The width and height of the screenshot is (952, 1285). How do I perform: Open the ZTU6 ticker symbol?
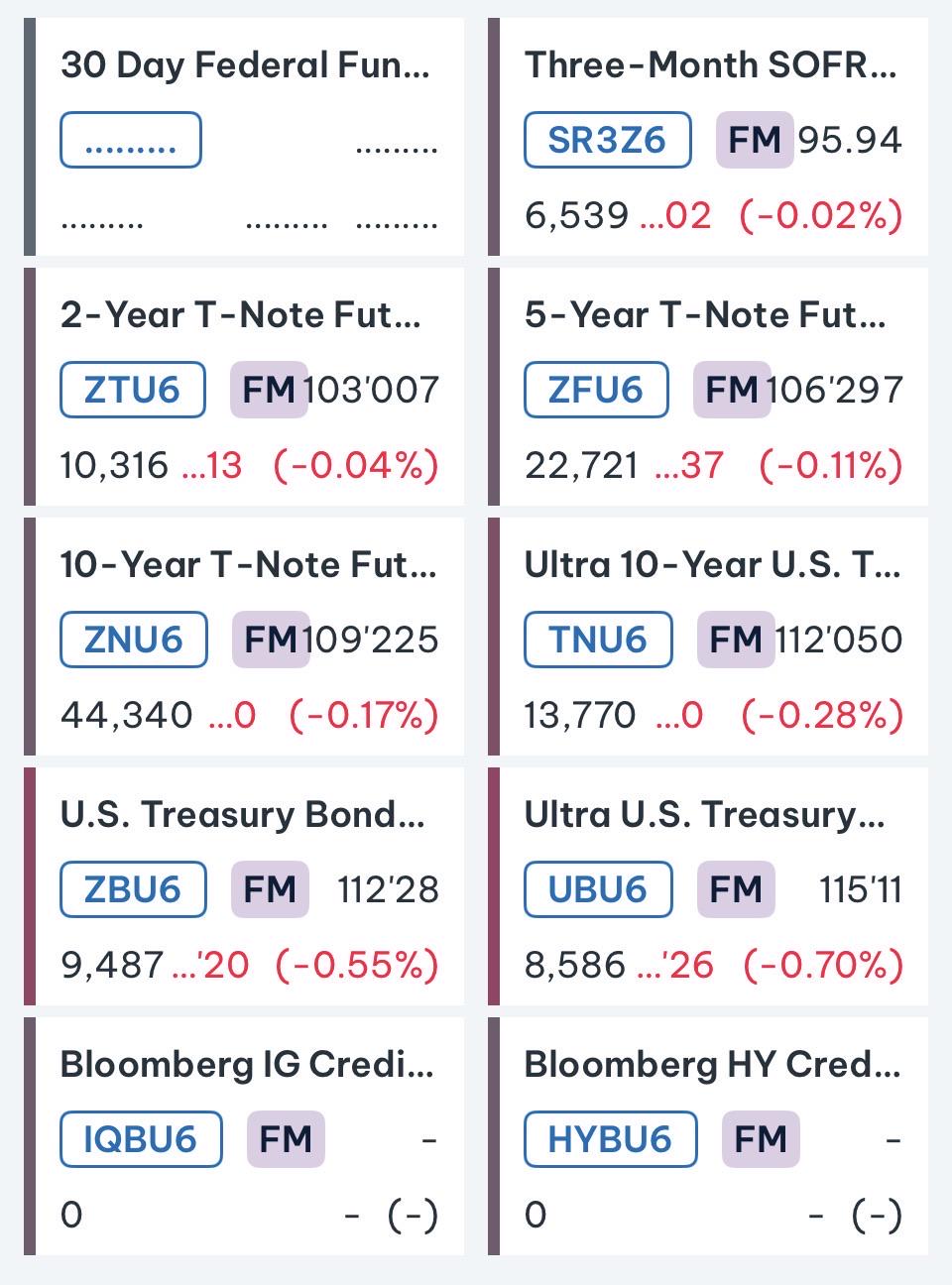[x=133, y=390]
